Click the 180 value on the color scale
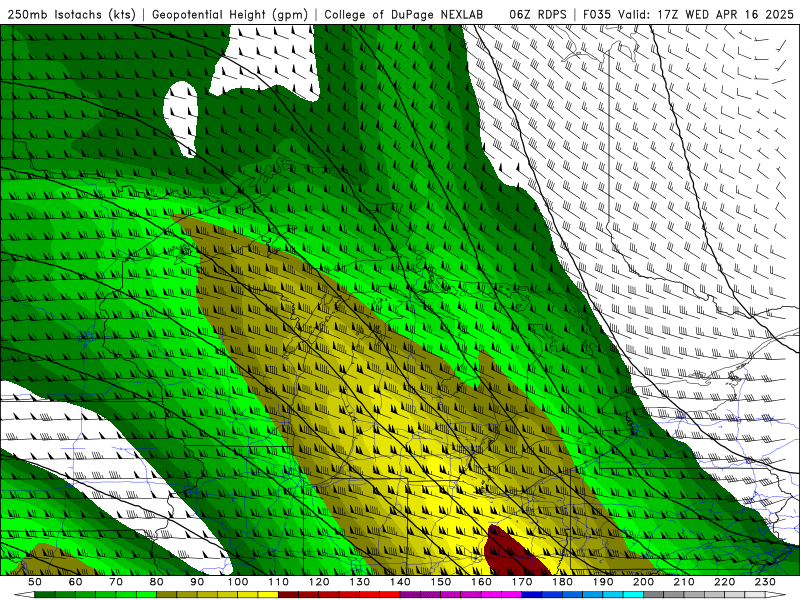 coord(562,582)
